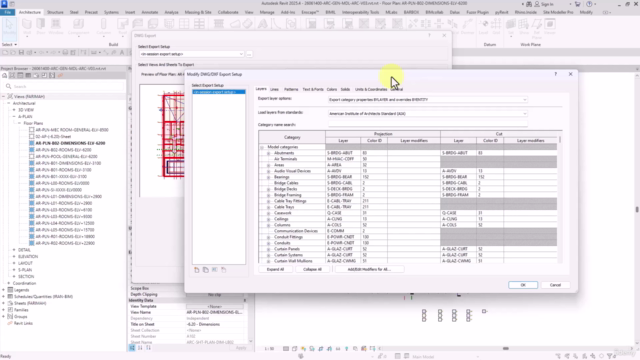The width and height of the screenshot is (640, 360).
Task: Click the Legends icon in Project Browser
Action: click(x=10, y=290)
